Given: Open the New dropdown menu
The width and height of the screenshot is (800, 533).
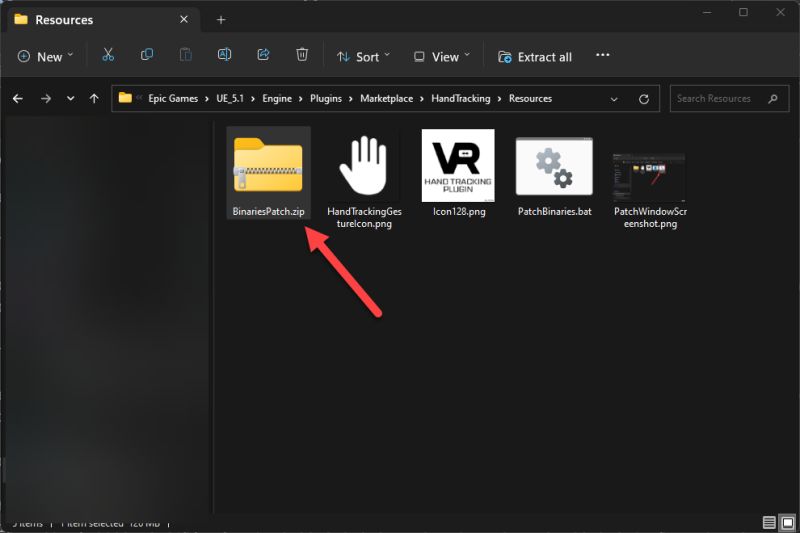Looking at the screenshot, I should pos(45,57).
